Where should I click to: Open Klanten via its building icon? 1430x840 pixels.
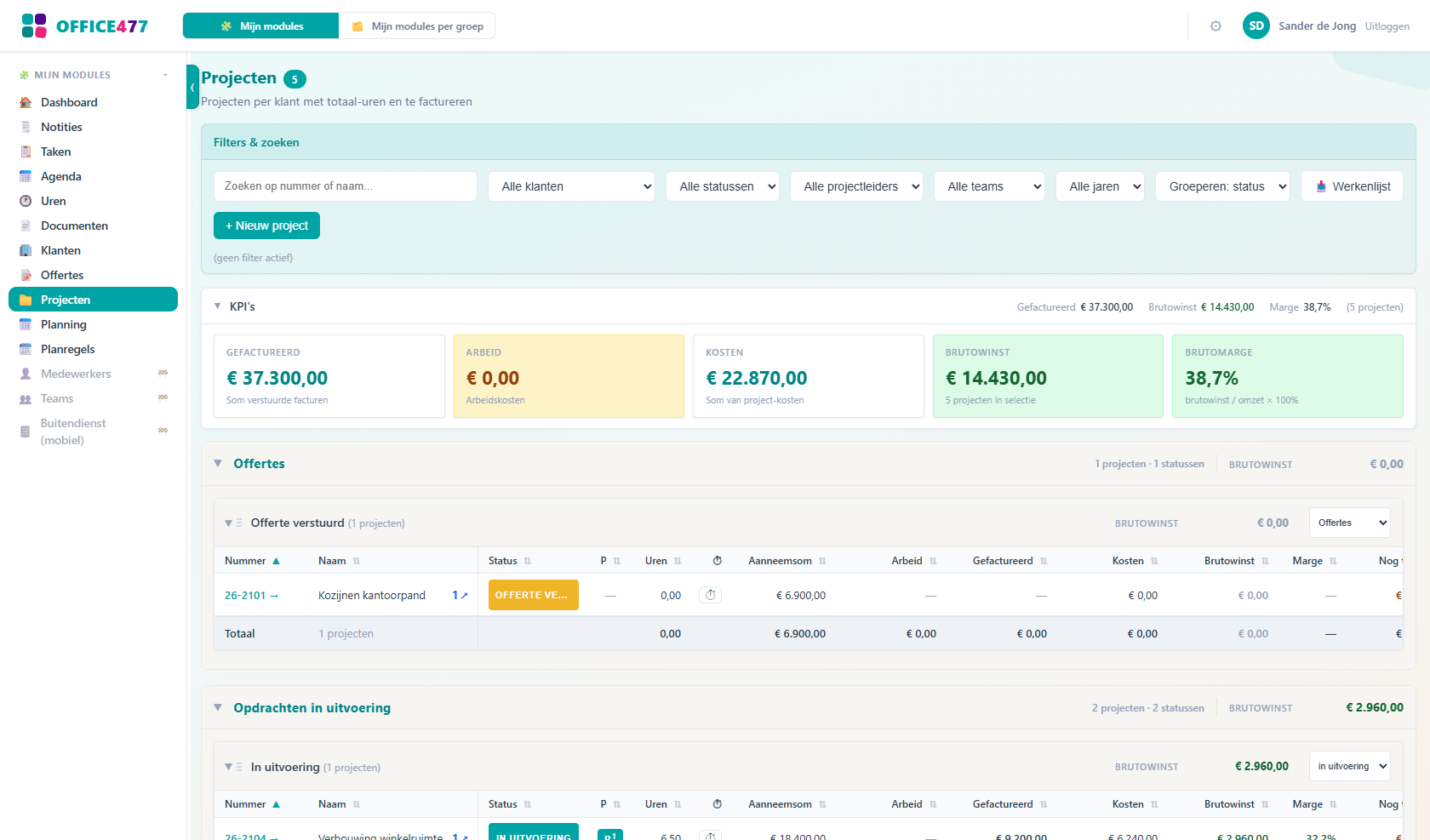26,250
